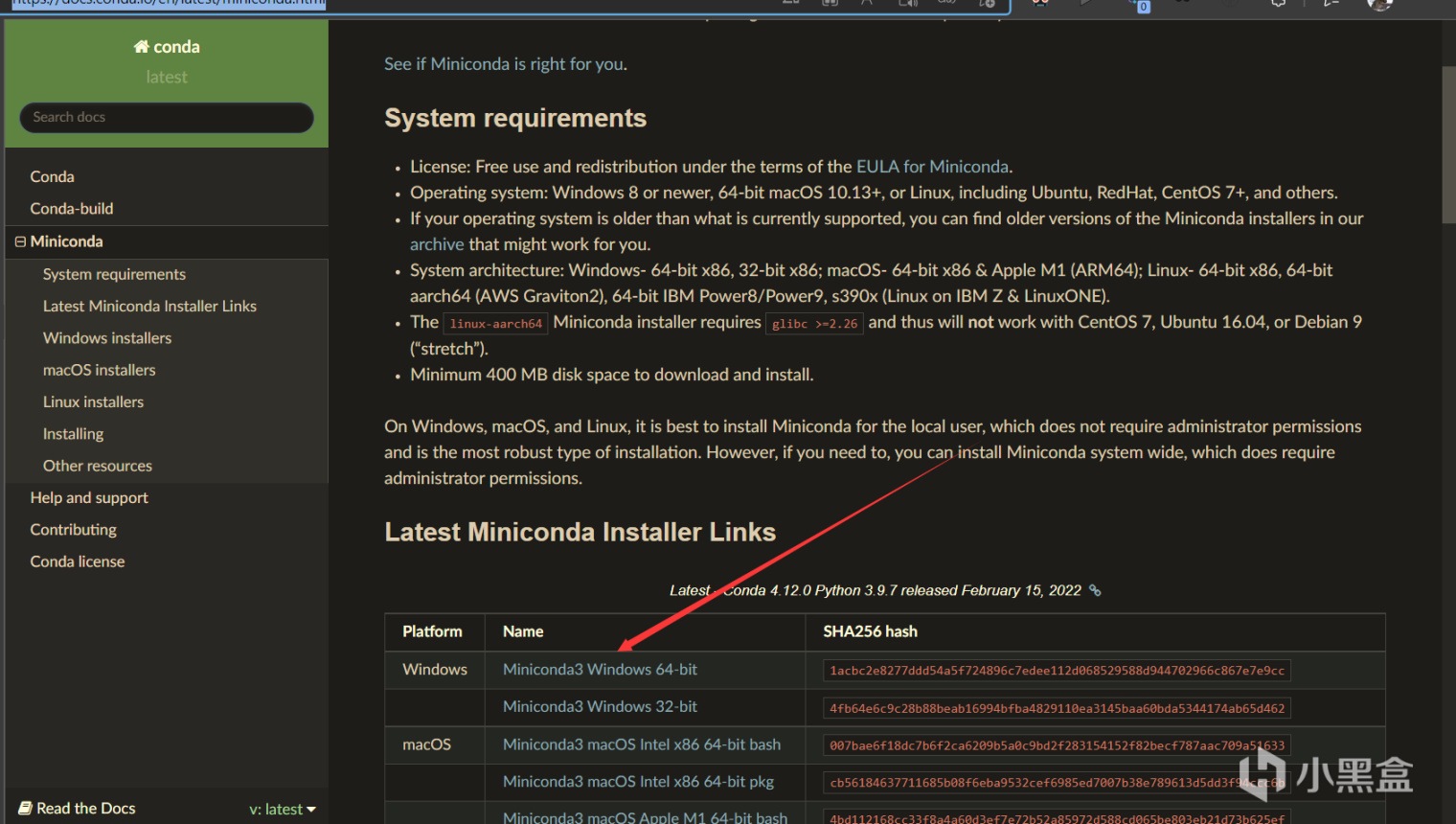
Task: Open Windows installers in the sidebar
Action: [107, 338]
